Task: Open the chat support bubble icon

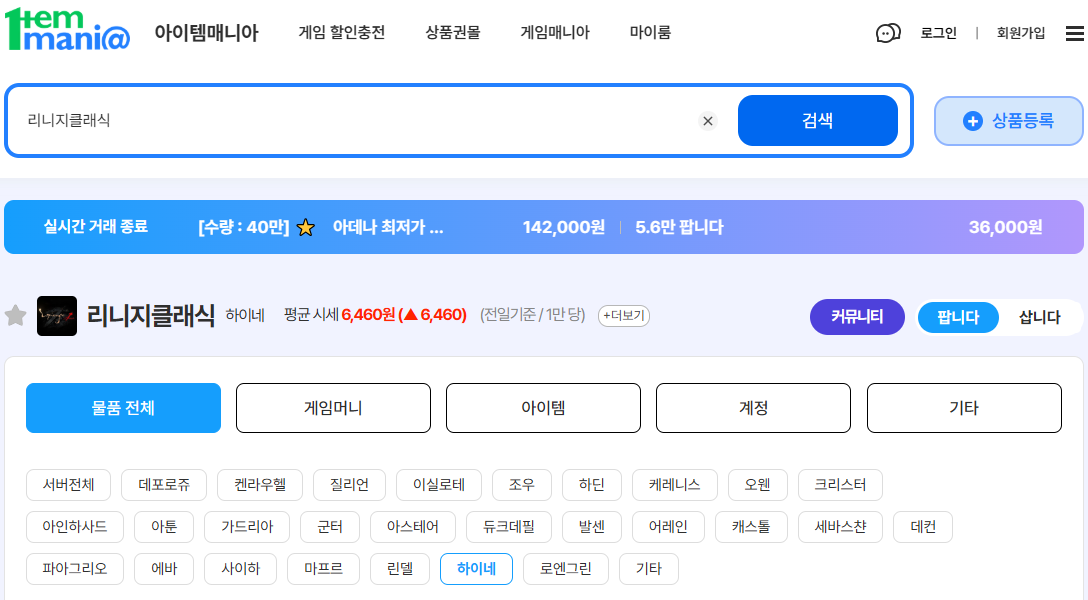Action: [x=888, y=33]
